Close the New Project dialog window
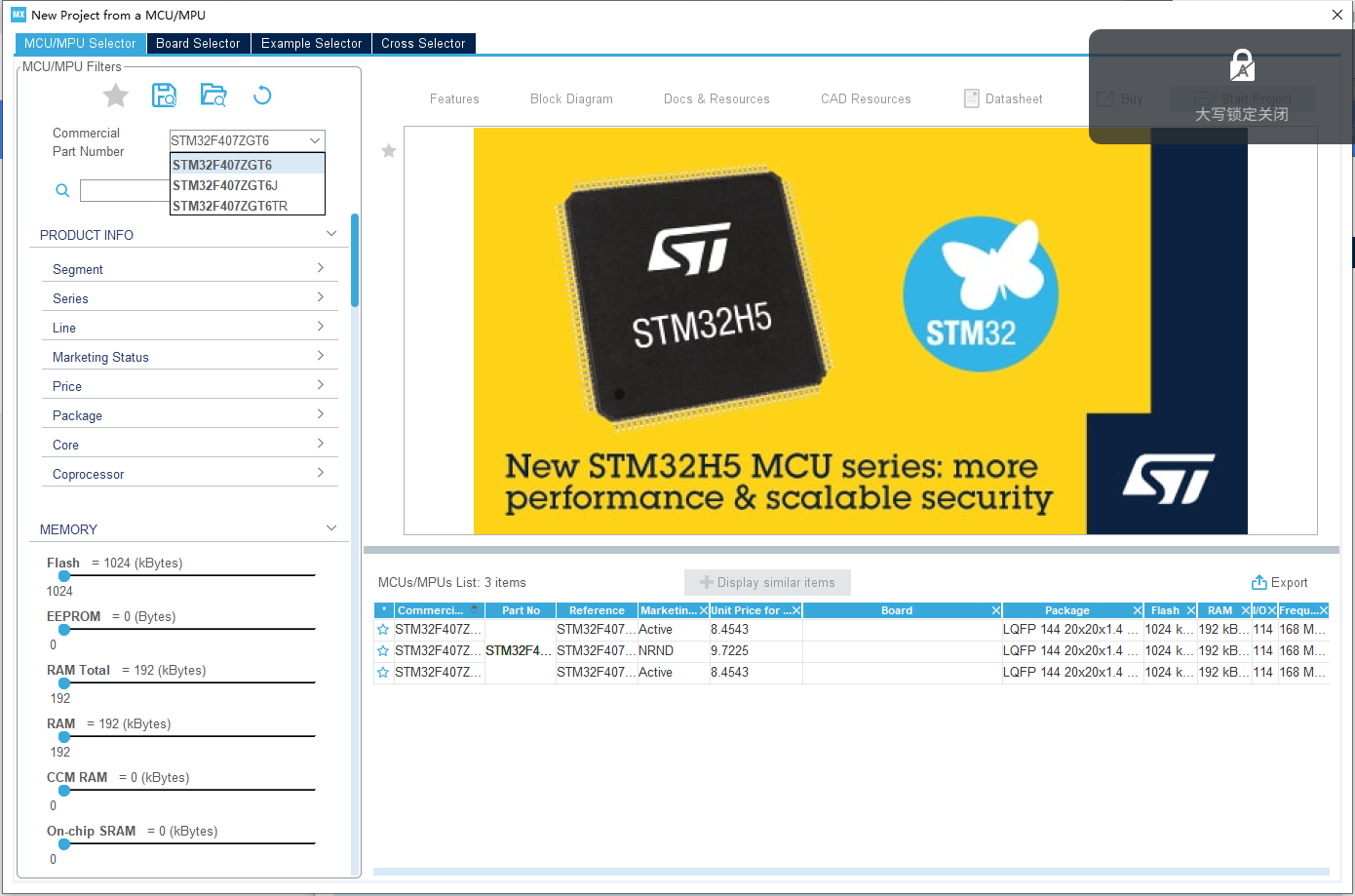This screenshot has height=896, width=1355. (x=1337, y=15)
